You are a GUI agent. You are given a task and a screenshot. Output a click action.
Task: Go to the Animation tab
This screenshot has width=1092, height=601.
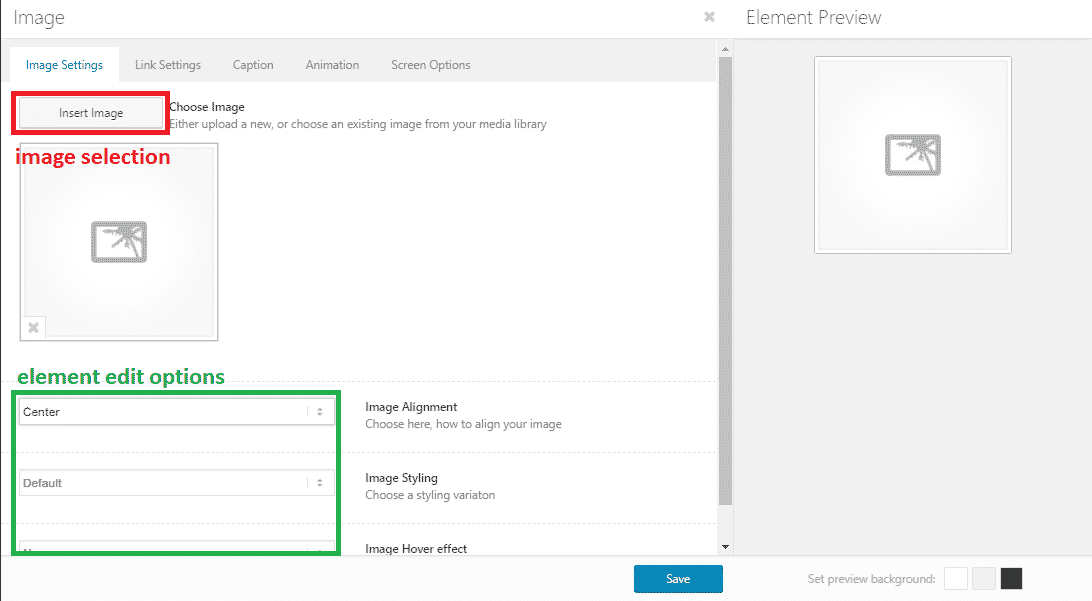coord(332,65)
